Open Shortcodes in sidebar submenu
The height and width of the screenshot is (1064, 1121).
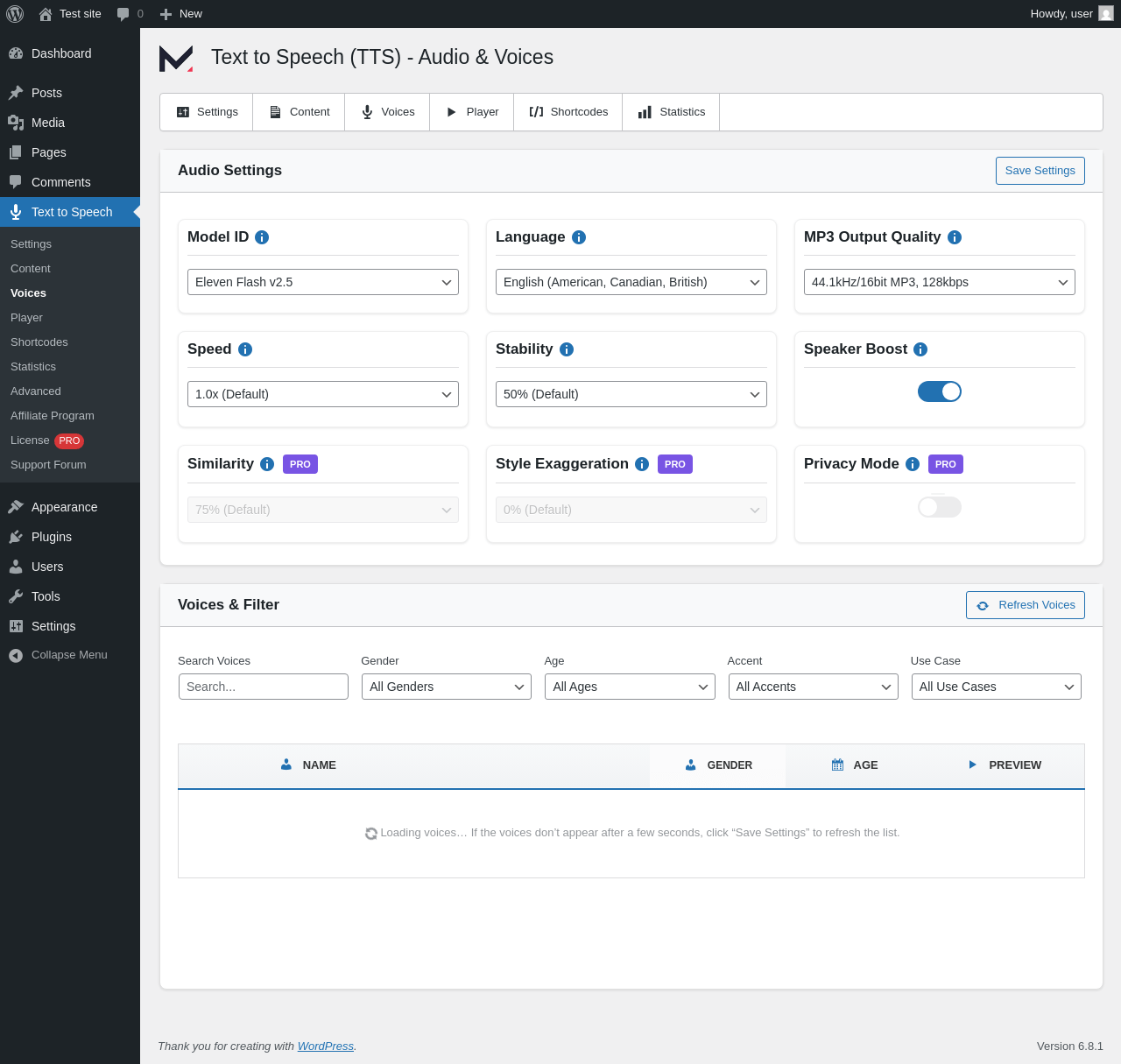coord(70,342)
